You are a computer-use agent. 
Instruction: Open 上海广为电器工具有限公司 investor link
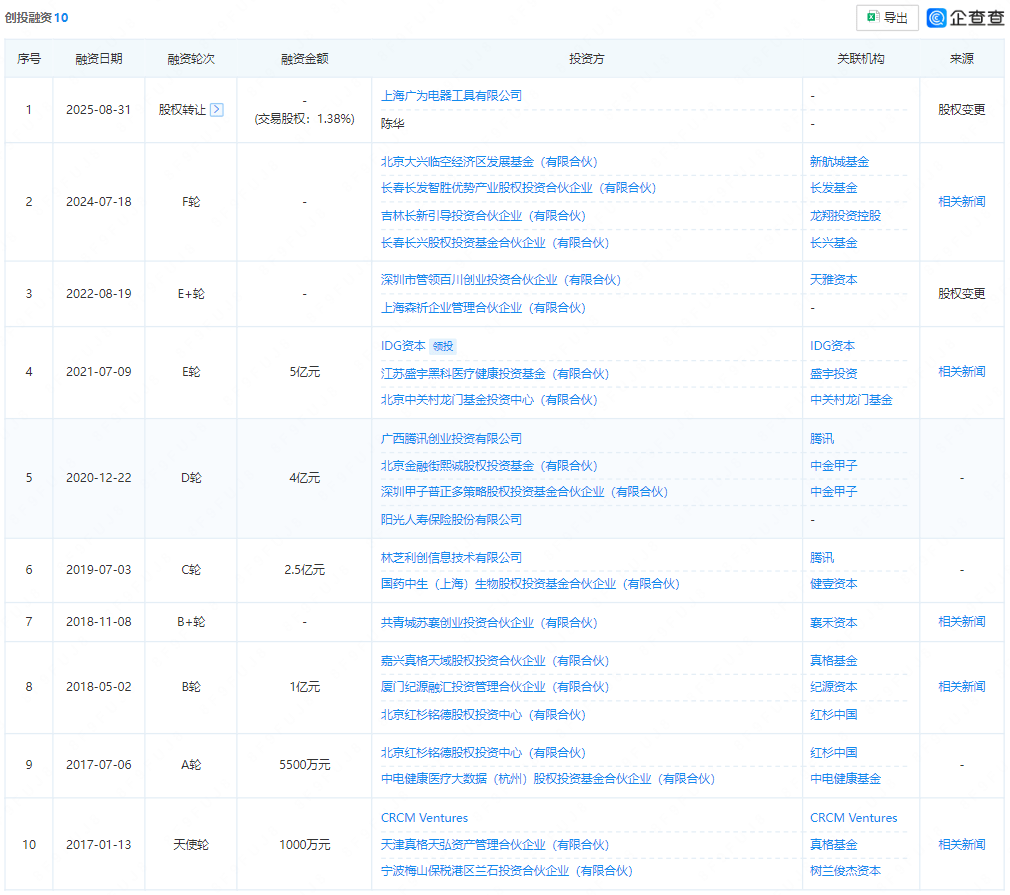tap(451, 96)
